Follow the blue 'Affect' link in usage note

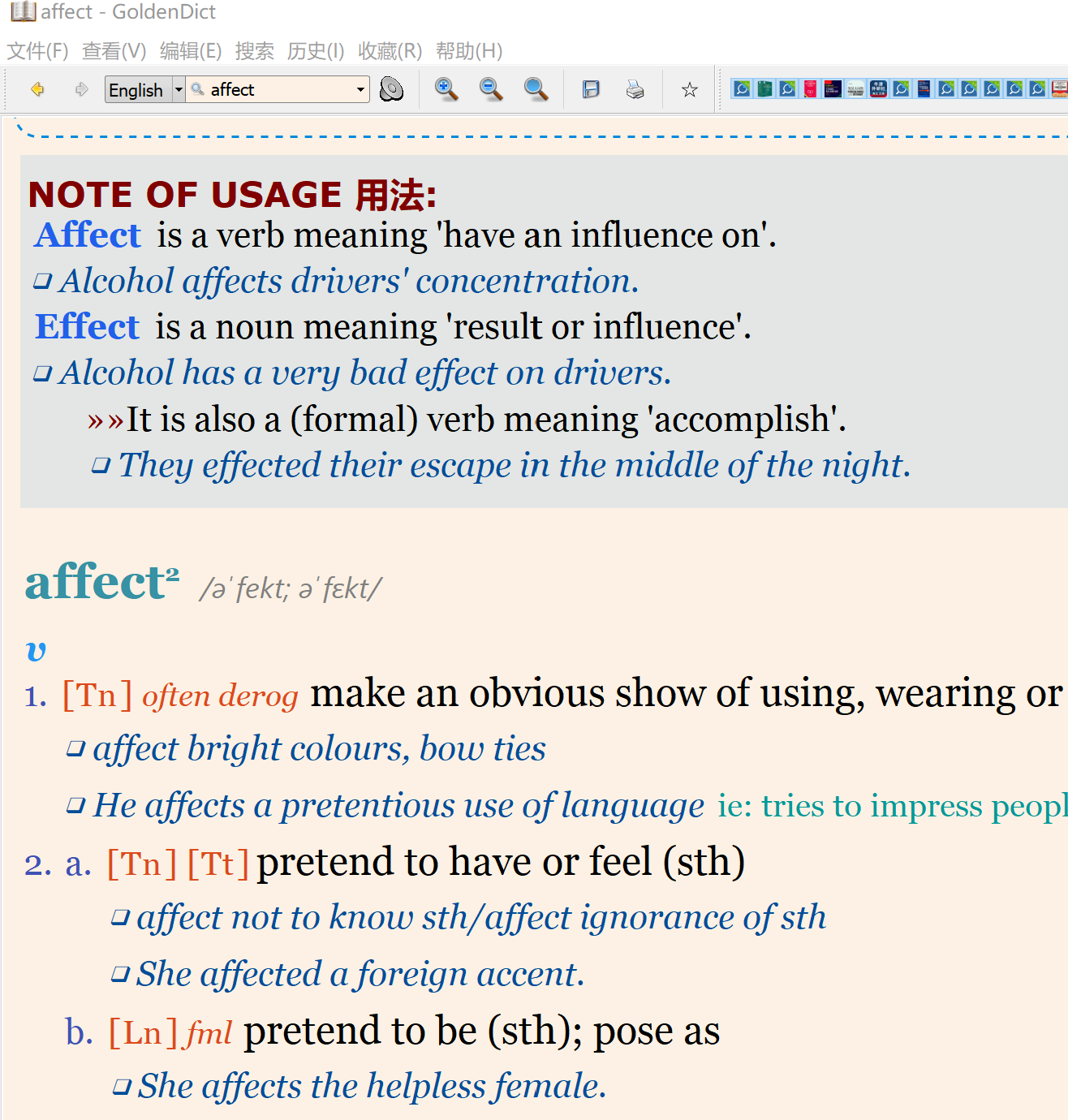click(x=88, y=235)
